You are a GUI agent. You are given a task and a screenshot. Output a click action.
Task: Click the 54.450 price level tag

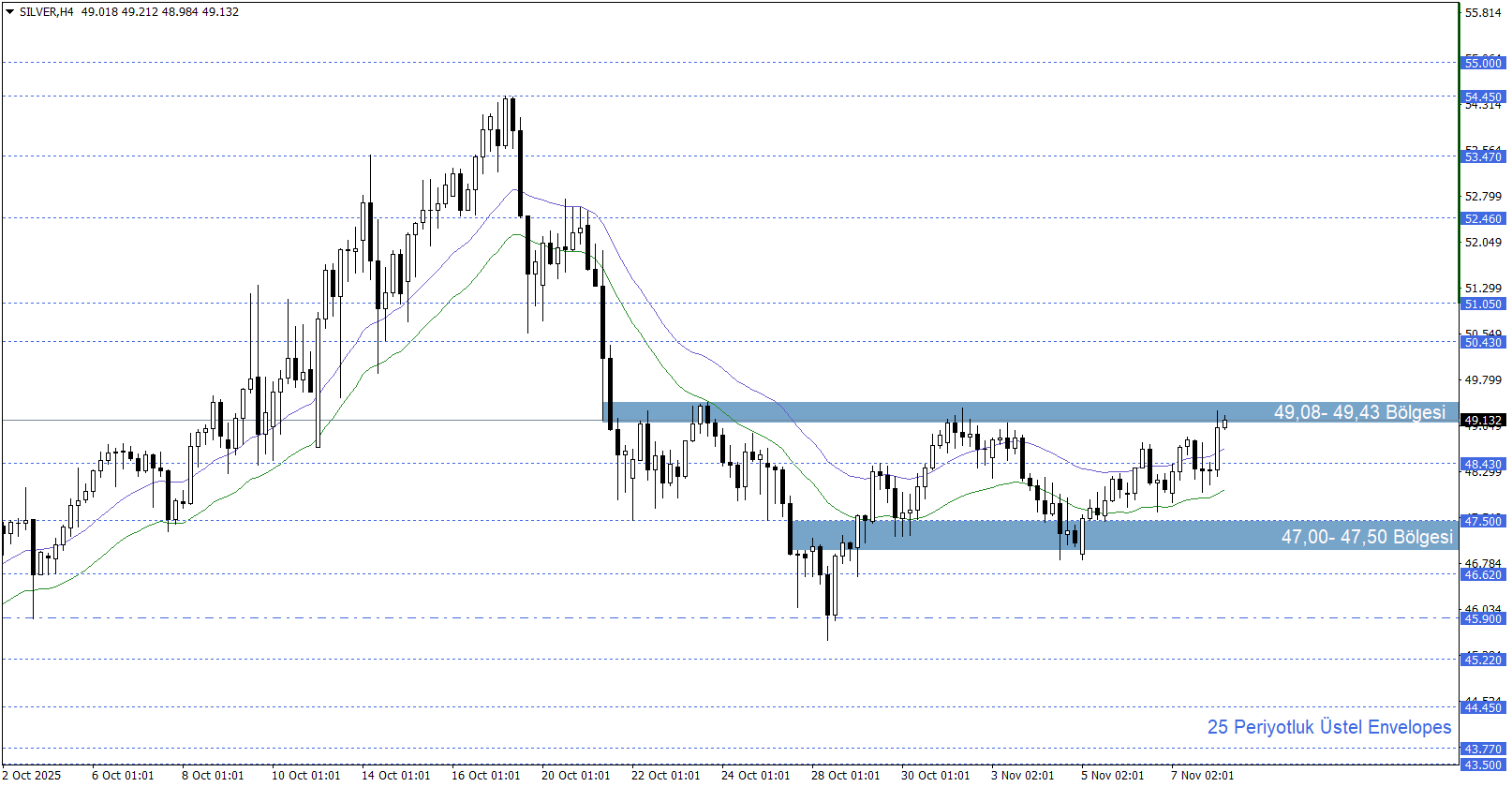(1483, 97)
